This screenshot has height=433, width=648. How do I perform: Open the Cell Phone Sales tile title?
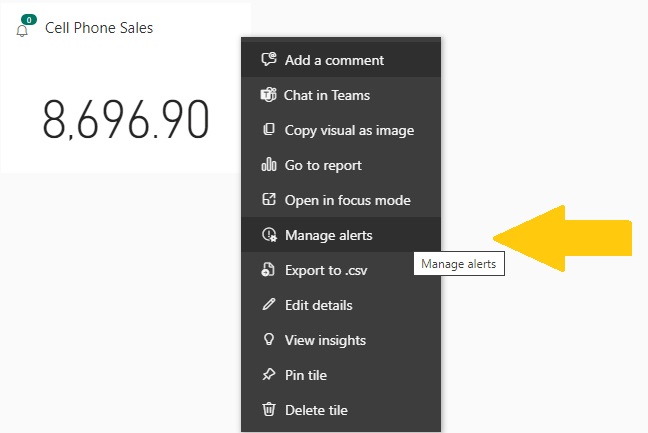coord(99,28)
